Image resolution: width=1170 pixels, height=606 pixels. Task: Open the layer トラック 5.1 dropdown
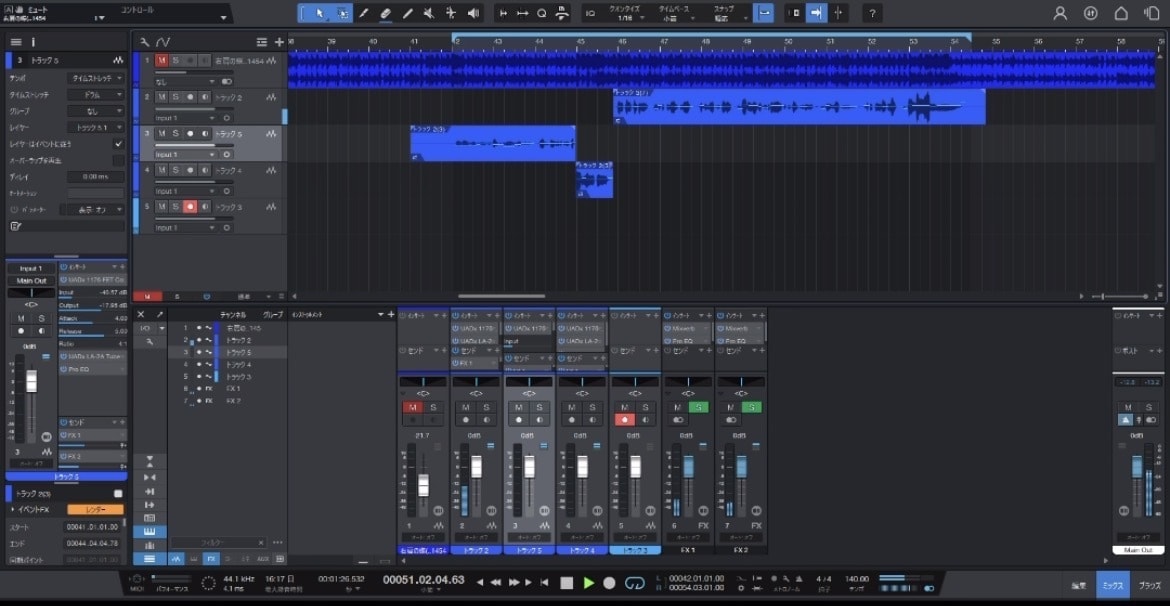[x=96, y=128]
